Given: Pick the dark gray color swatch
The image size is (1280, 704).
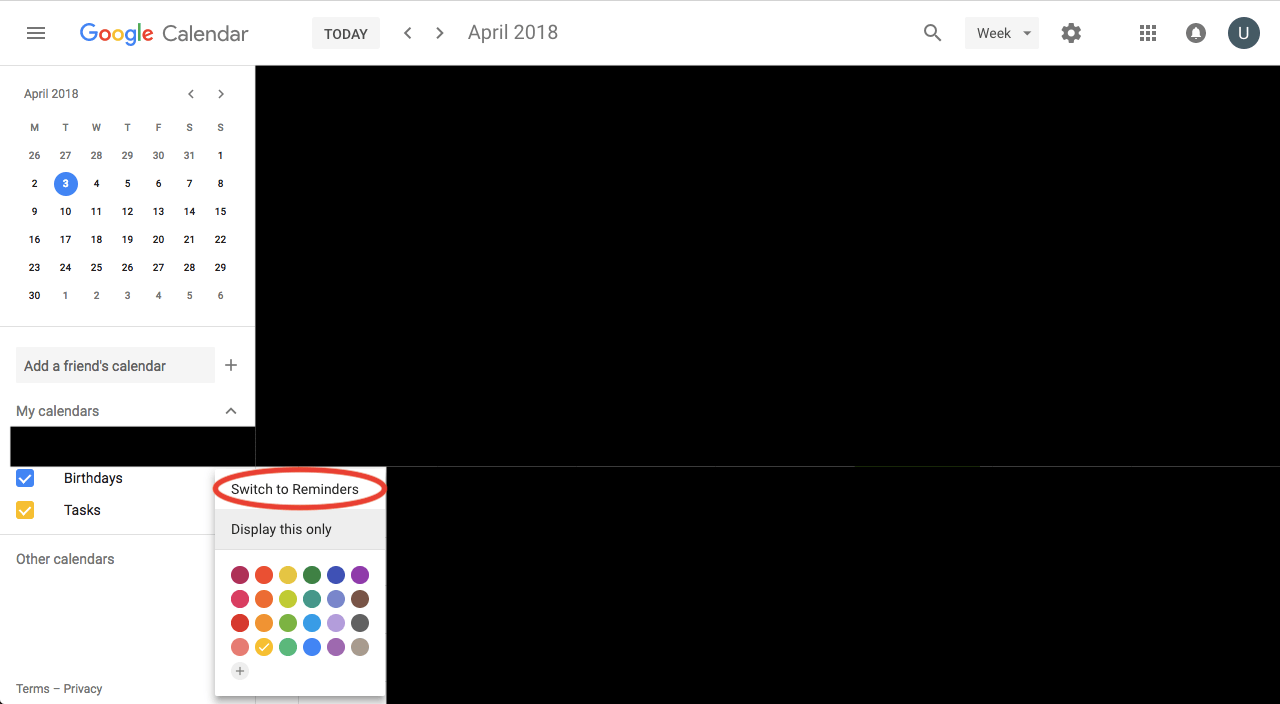Looking at the screenshot, I should [x=360, y=623].
